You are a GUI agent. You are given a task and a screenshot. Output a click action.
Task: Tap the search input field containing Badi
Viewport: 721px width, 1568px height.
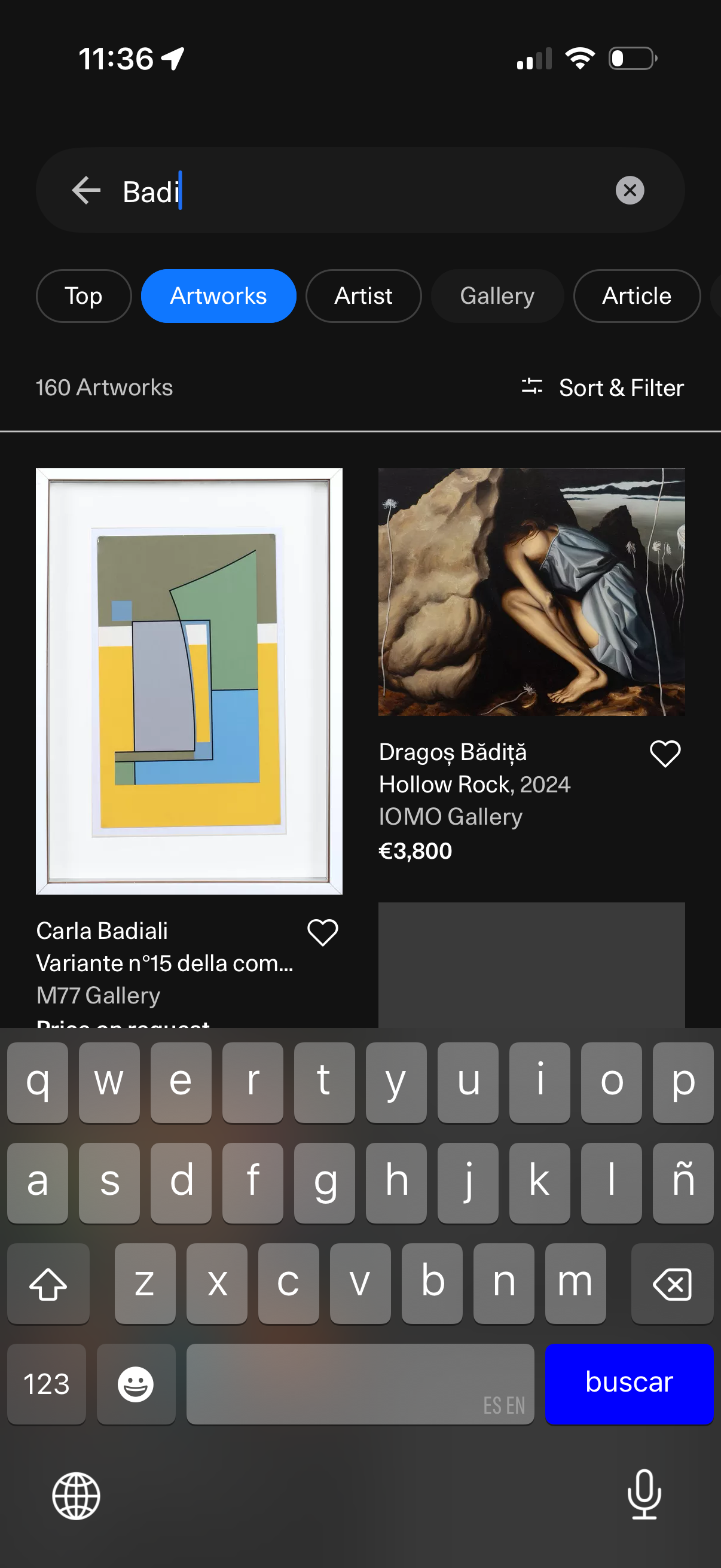click(x=365, y=191)
